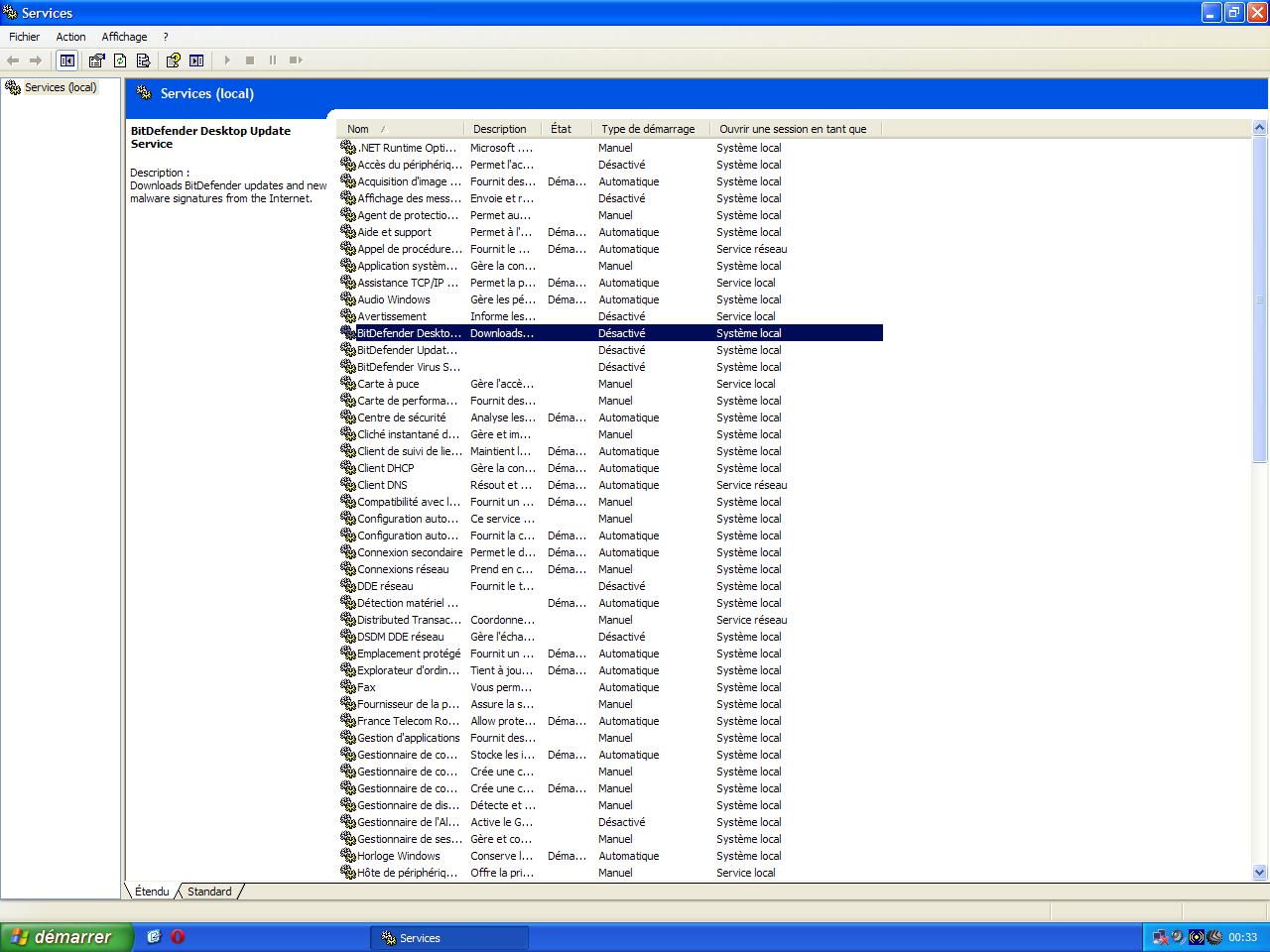Open the Affichage menu
This screenshot has width=1270, height=952.
click(x=124, y=37)
